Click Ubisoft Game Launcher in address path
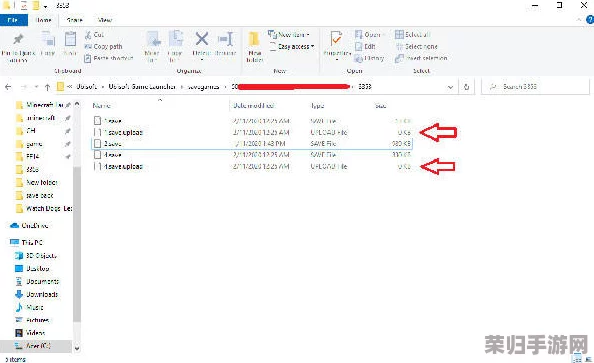Screen dimensions: 594x363 [x=142, y=87]
